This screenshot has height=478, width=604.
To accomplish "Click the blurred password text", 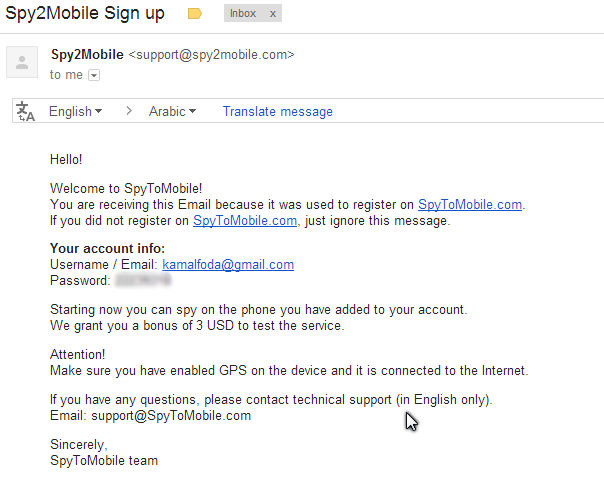I will 143,280.
